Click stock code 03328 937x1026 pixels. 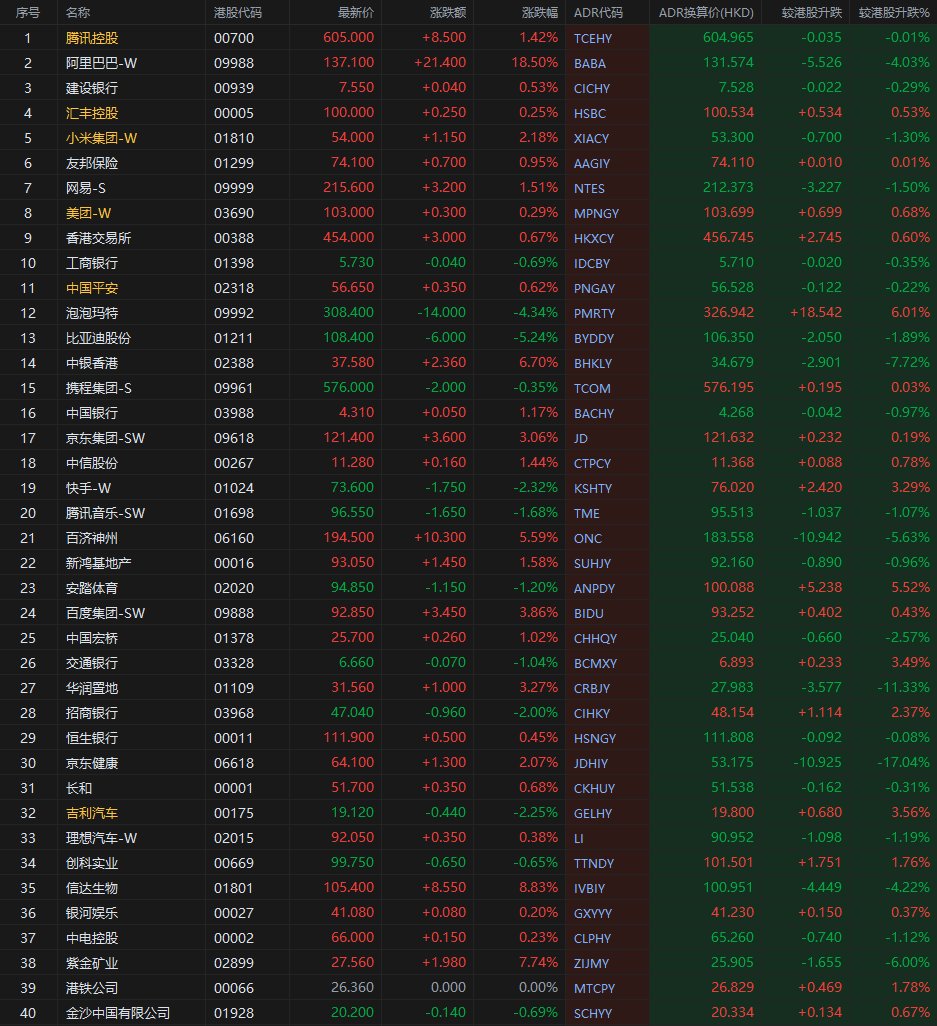click(234, 663)
